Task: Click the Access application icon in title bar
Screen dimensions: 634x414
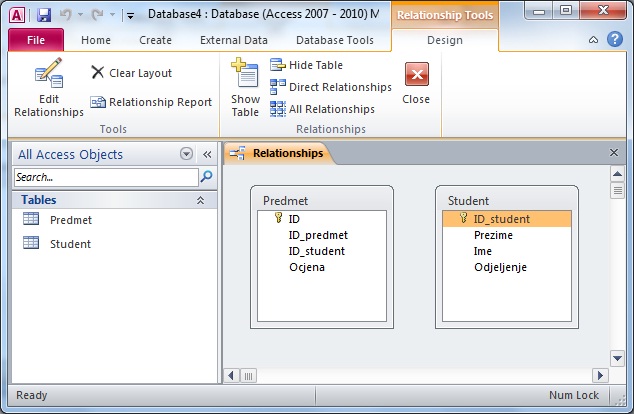Action: [17, 15]
